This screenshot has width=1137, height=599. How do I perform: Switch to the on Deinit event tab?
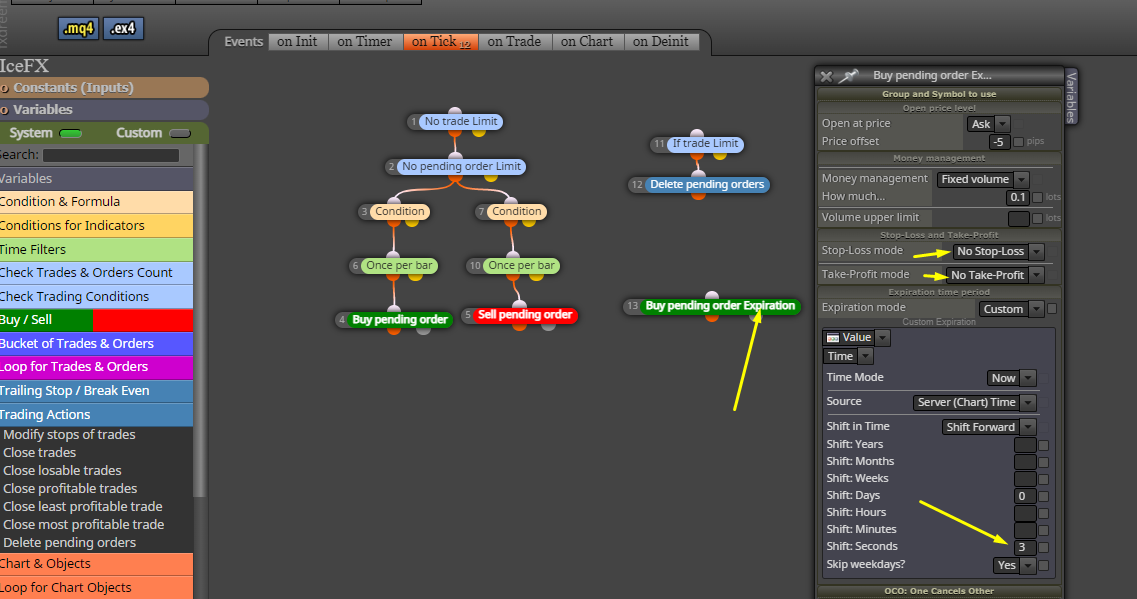coord(661,42)
